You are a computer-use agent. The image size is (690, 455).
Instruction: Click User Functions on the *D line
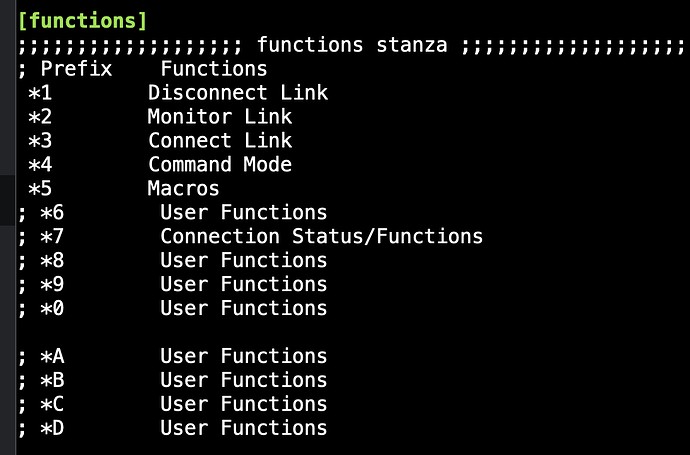tap(244, 428)
